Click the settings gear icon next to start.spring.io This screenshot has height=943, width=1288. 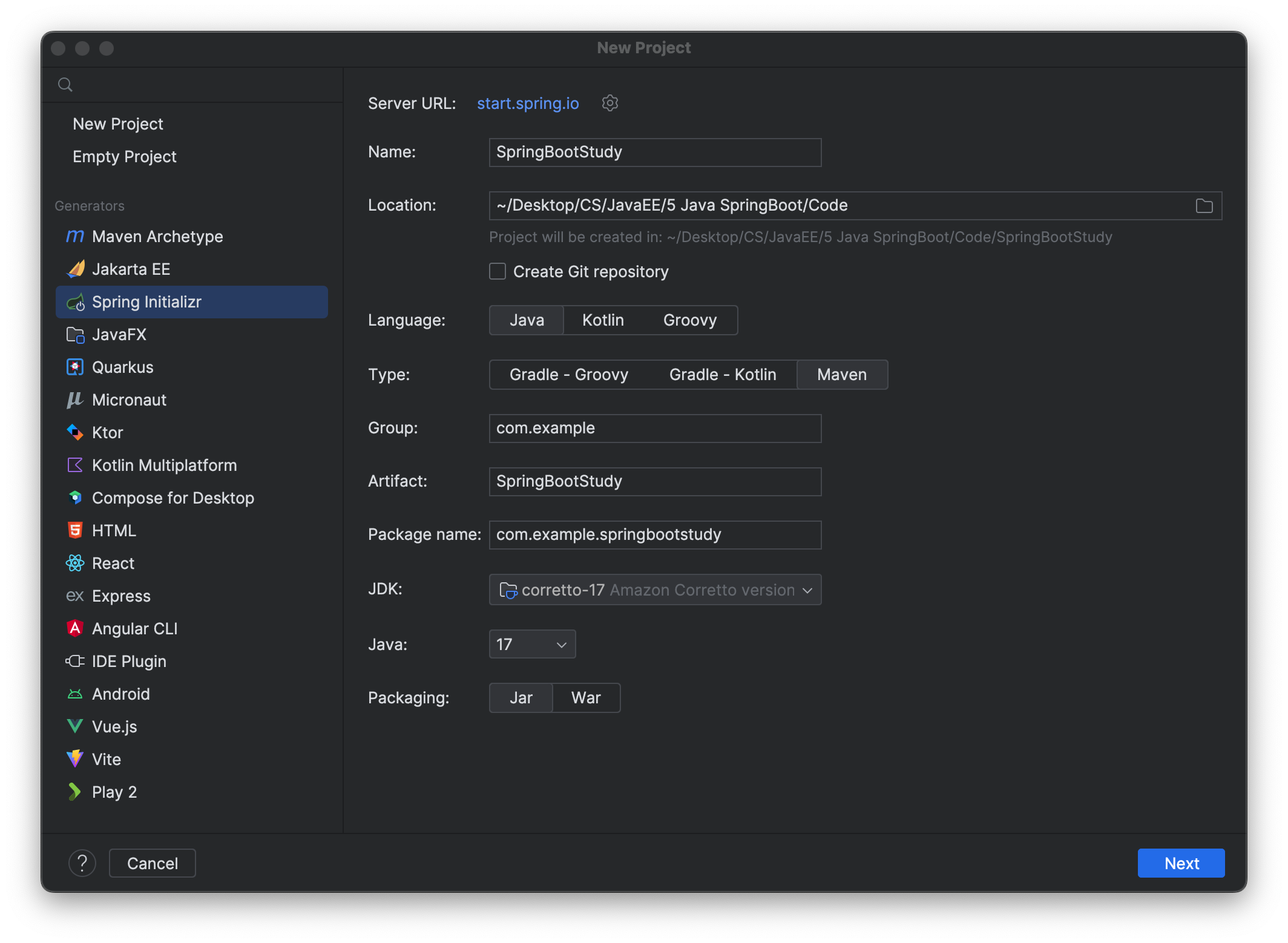(x=610, y=102)
